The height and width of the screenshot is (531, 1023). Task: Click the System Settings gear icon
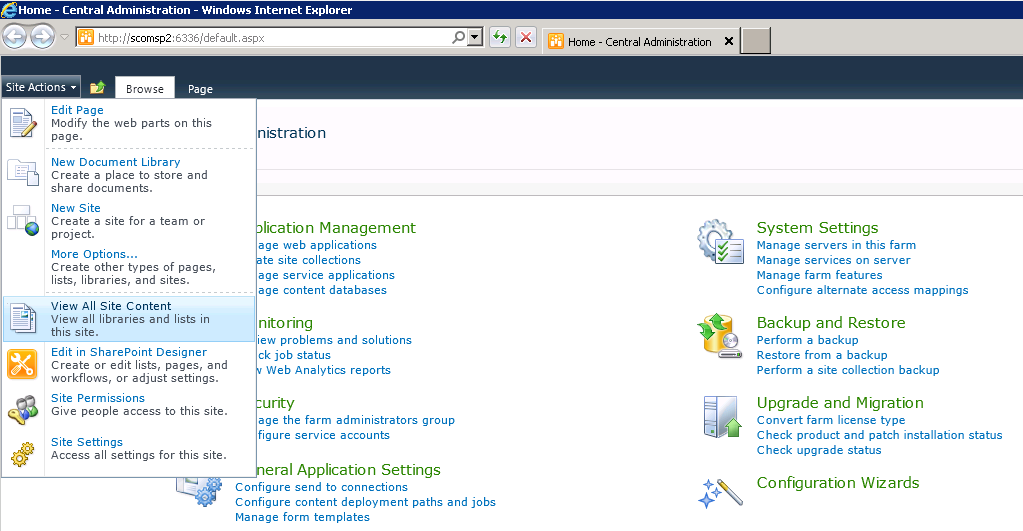pyautogui.click(x=720, y=241)
